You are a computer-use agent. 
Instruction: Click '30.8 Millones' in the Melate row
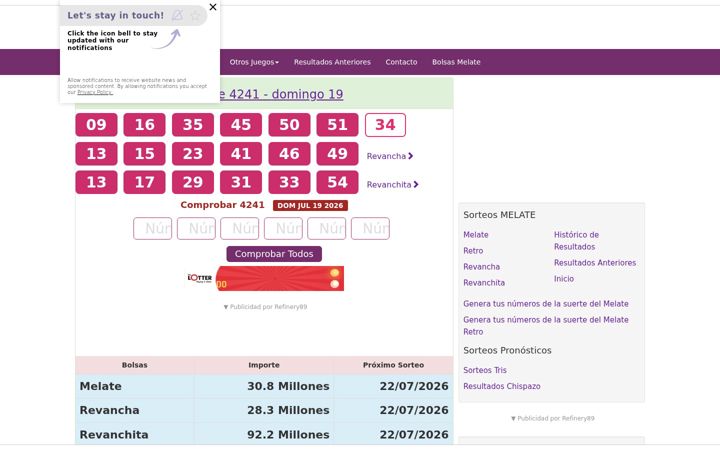[x=288, y=386]
